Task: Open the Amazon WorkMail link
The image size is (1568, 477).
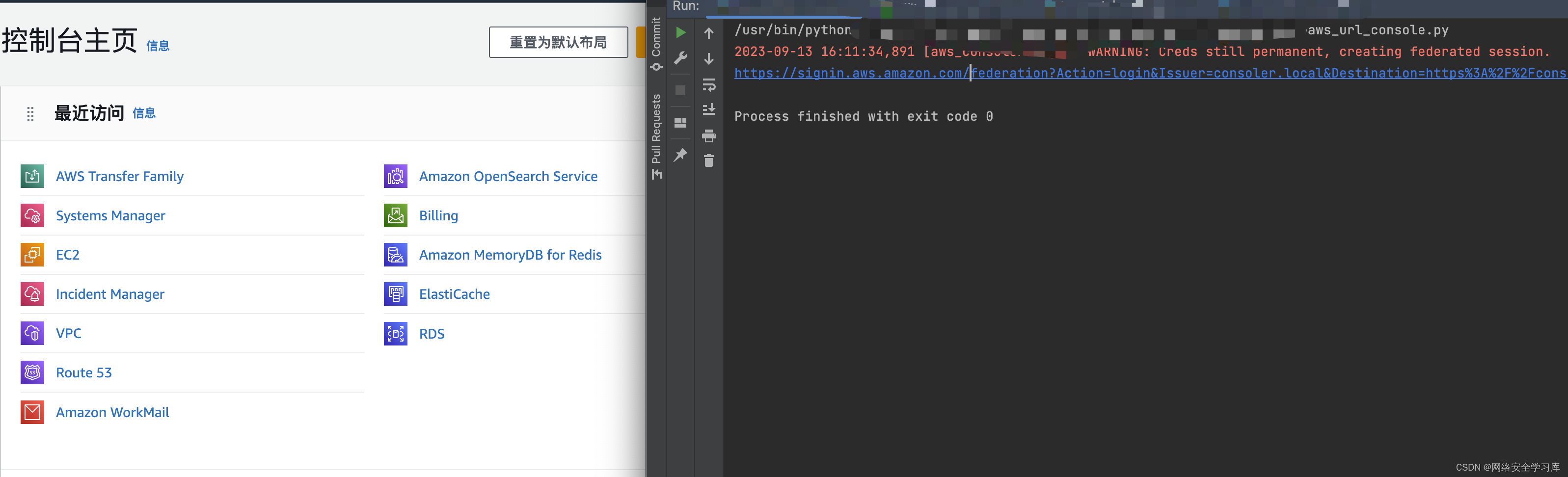Action: click(x=112, y=412)
